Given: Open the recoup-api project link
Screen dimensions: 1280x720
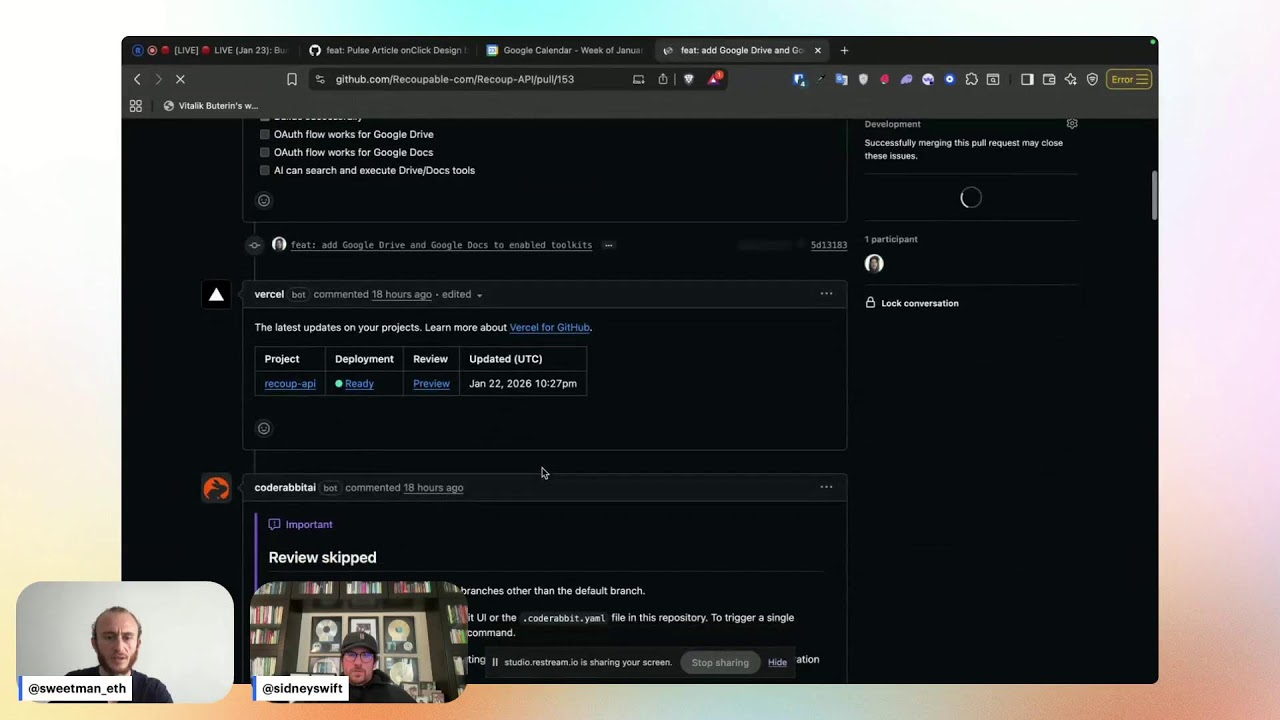Looking at the screenshot, I should click(x=290, y=384).
